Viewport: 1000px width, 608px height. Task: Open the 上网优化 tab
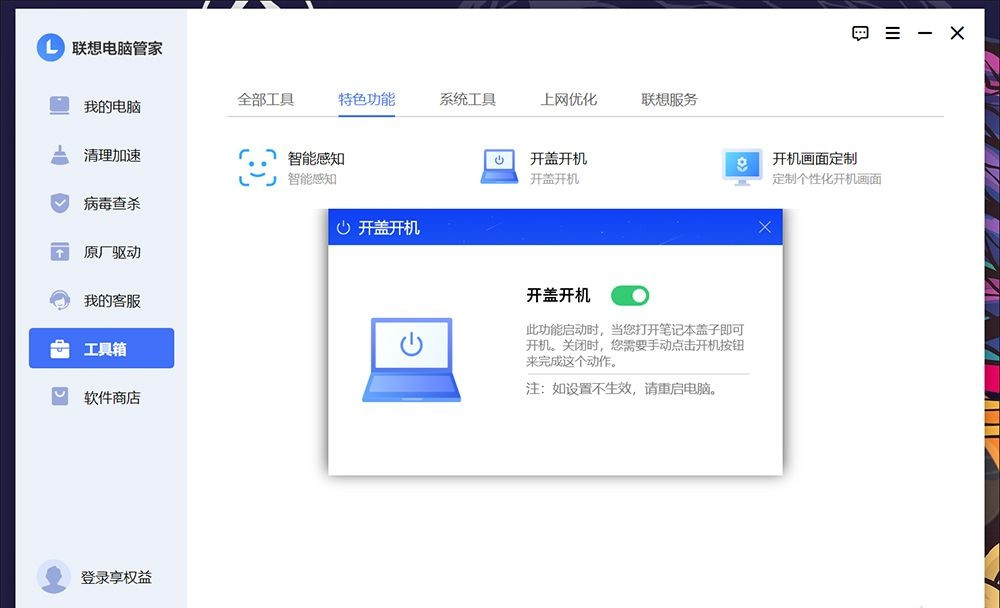point(568,100)
